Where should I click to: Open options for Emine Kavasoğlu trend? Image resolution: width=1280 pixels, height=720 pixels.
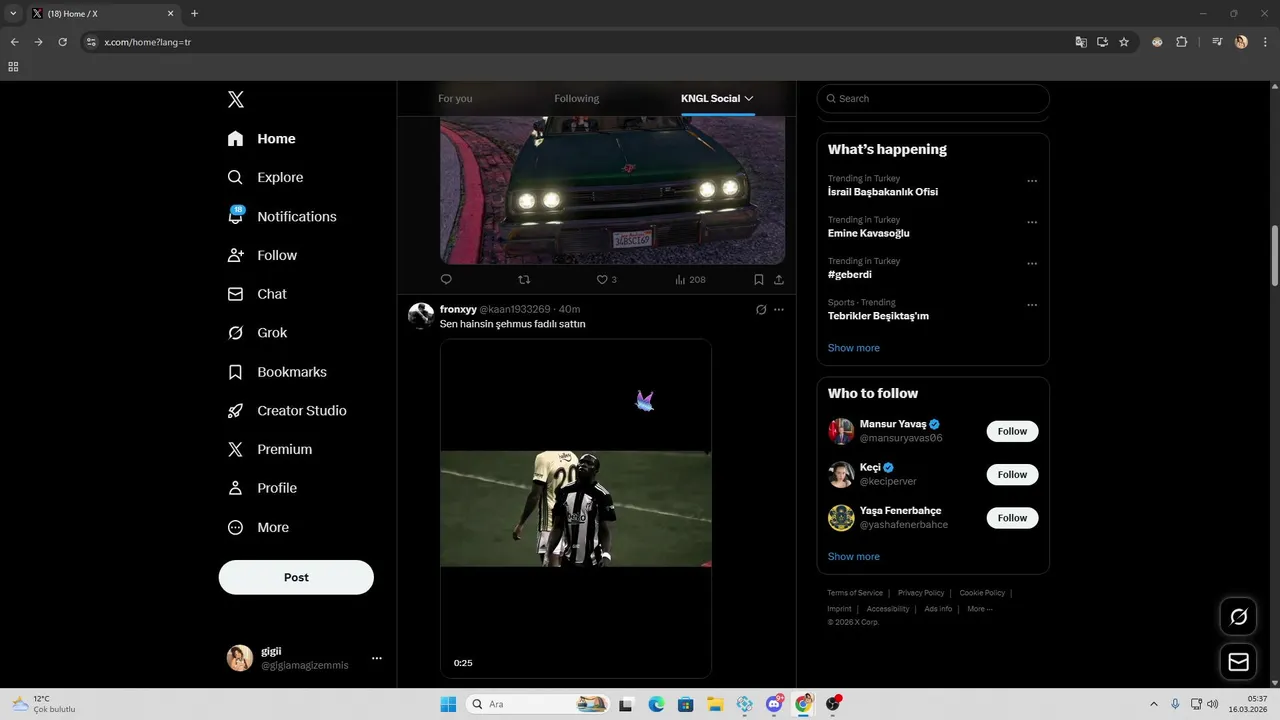[1032, 222]
